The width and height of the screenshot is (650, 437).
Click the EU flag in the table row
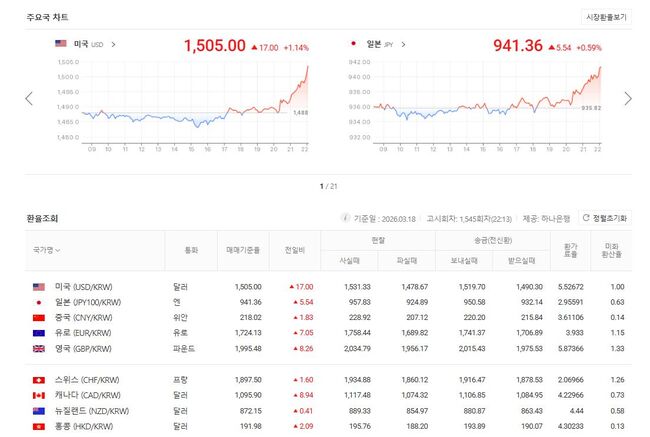click(x=39, y=333)
